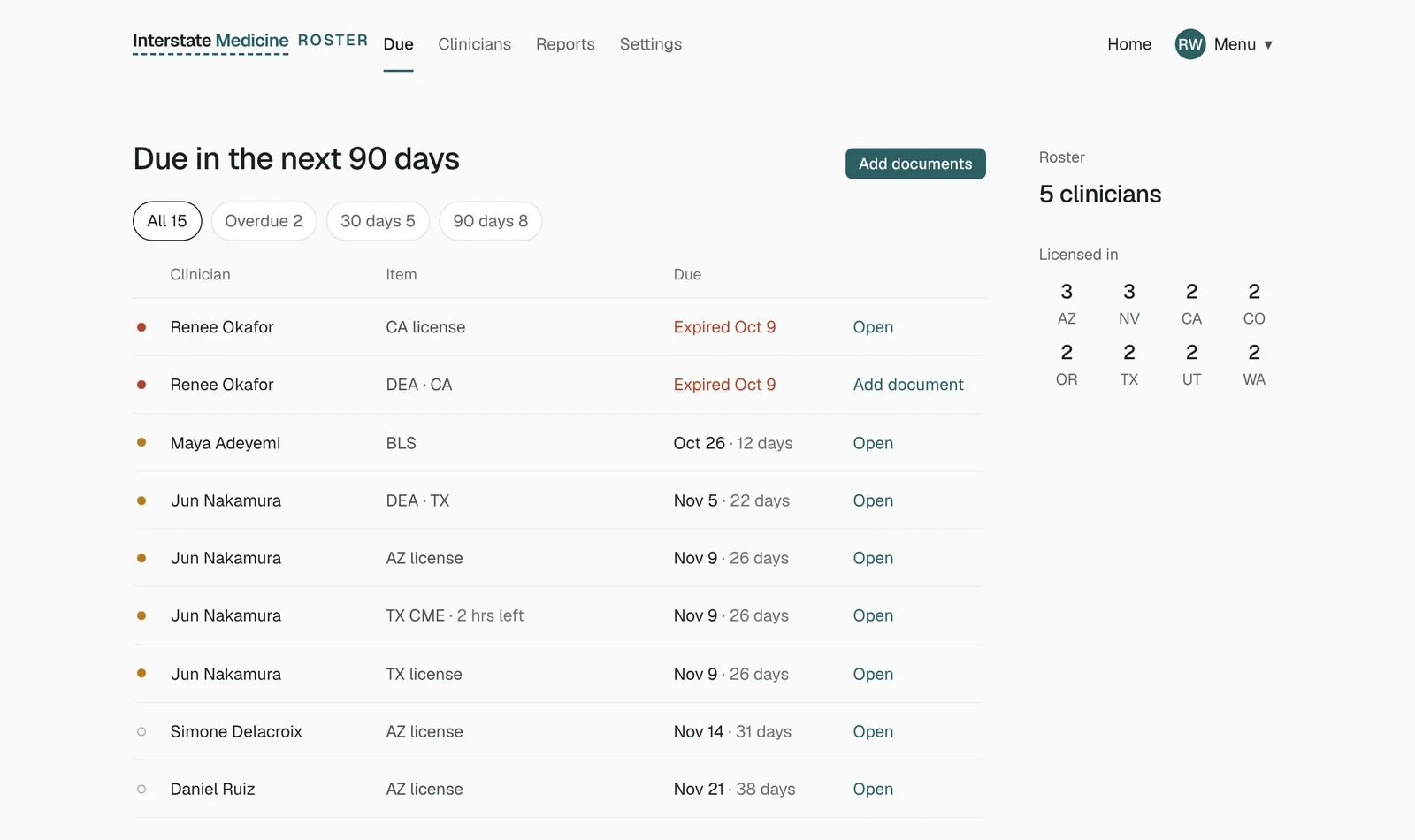Click the UT licensed-in count
Image resolution: width=1415 pixels, height=840 pixels.
(1191, 364)
